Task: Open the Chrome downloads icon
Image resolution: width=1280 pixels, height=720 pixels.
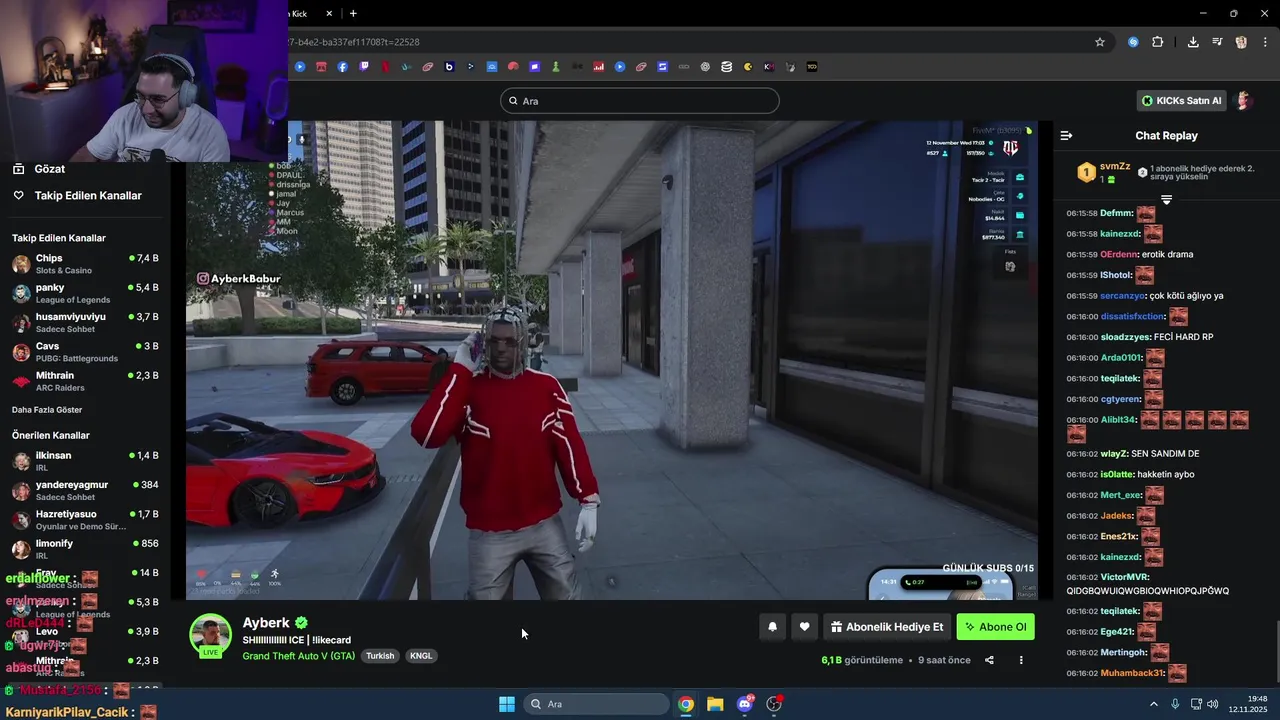Action: click(1193, 42)
